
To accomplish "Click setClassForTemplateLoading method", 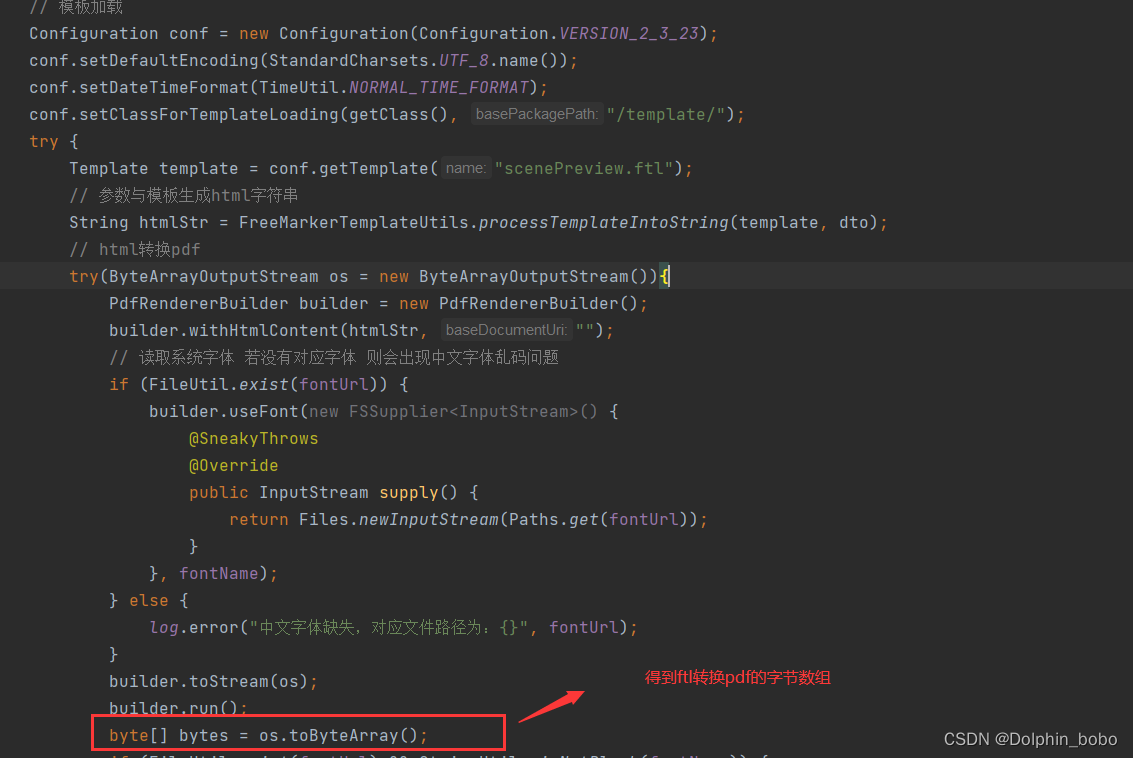I will point(208,114).
